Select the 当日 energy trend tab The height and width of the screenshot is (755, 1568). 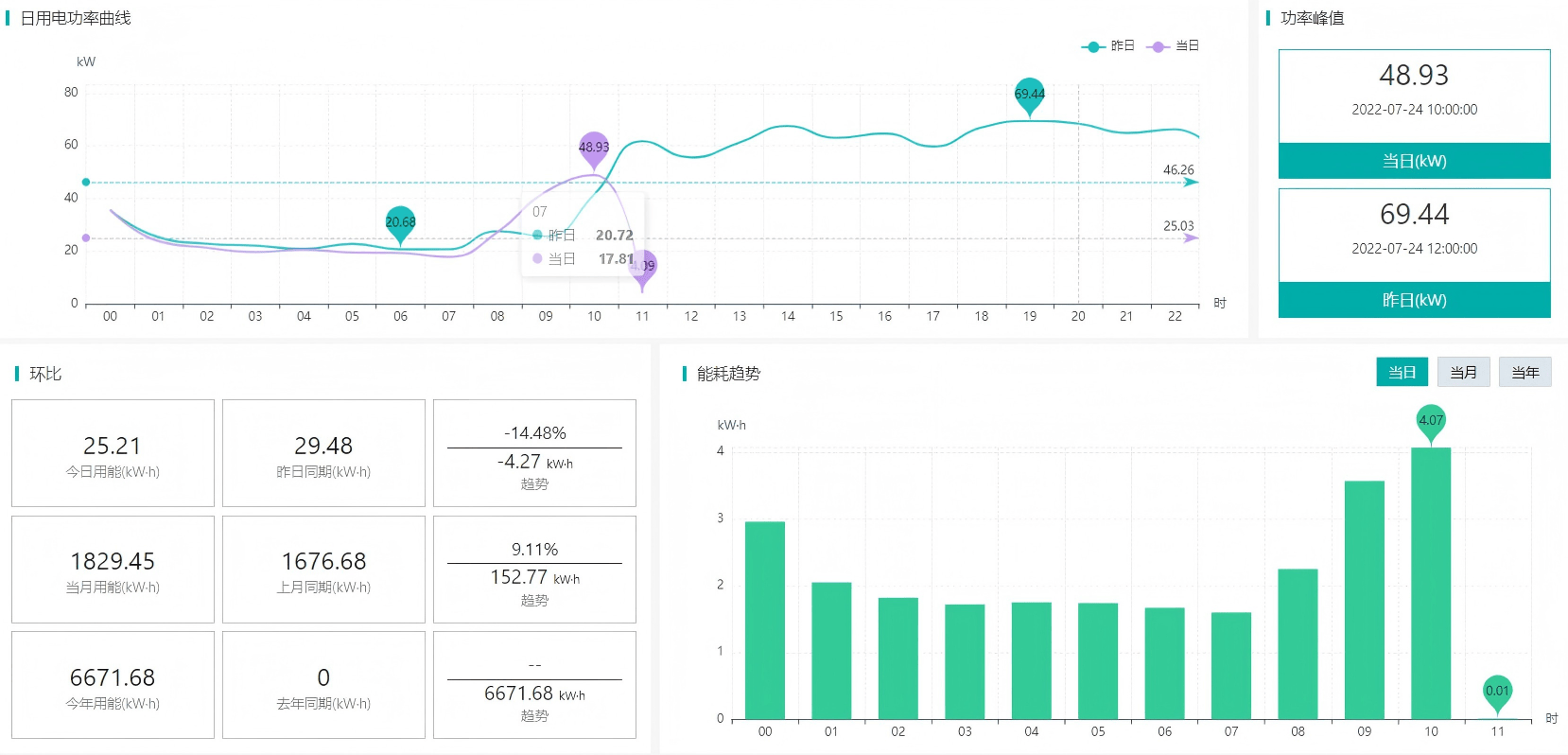click(x=1402, y=372)
